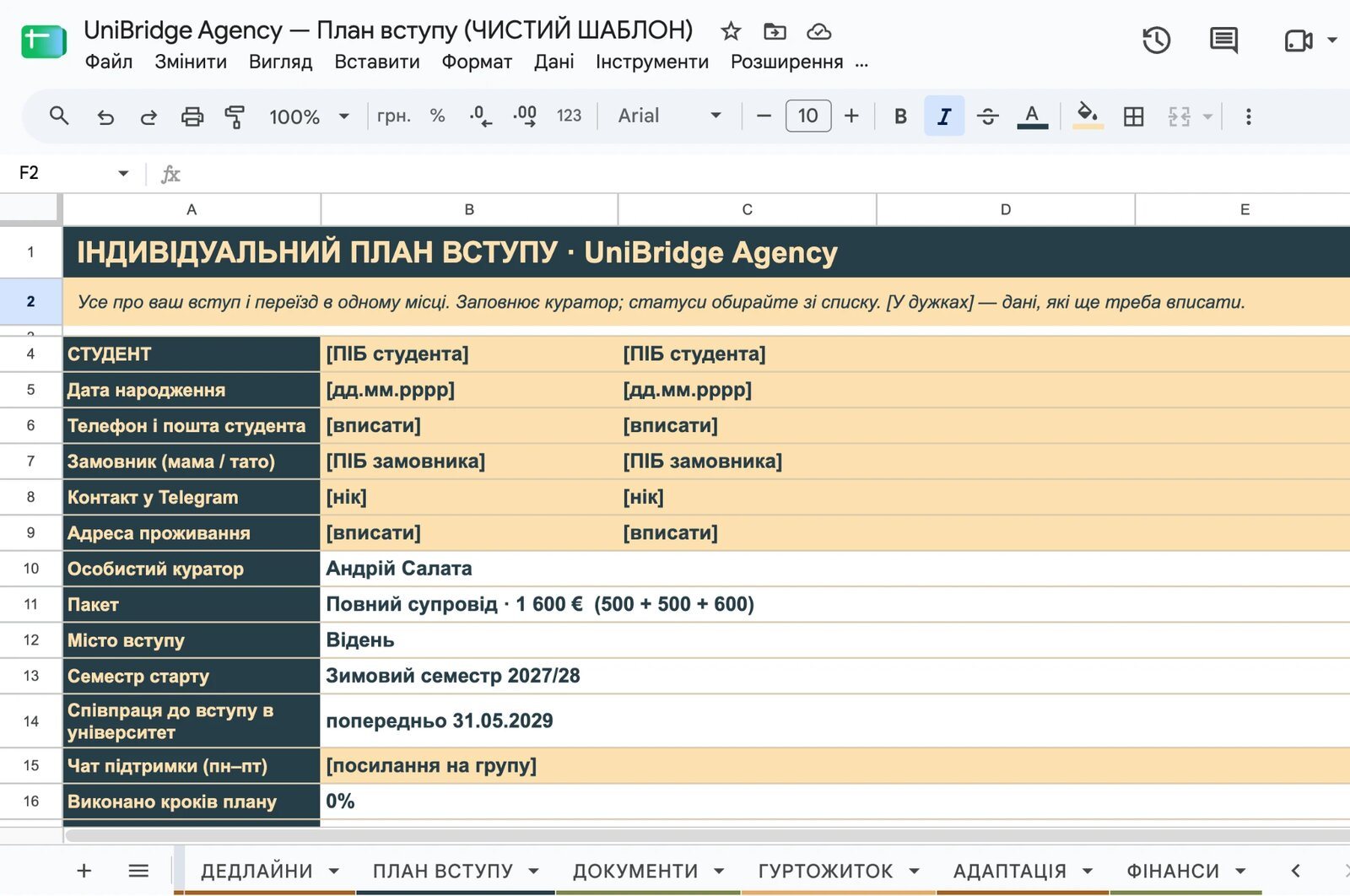Image resolution: width=1350 pixels, height=896 pixels.
Task: Redo the last undone action
Action: 148,116
